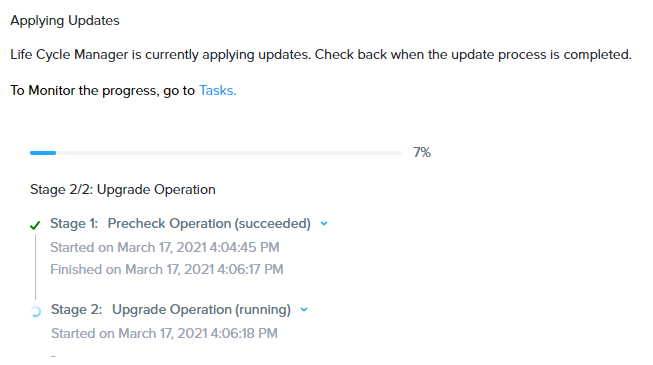
Task: Click the blue filled progress bar segment
Action: point(43,153)
